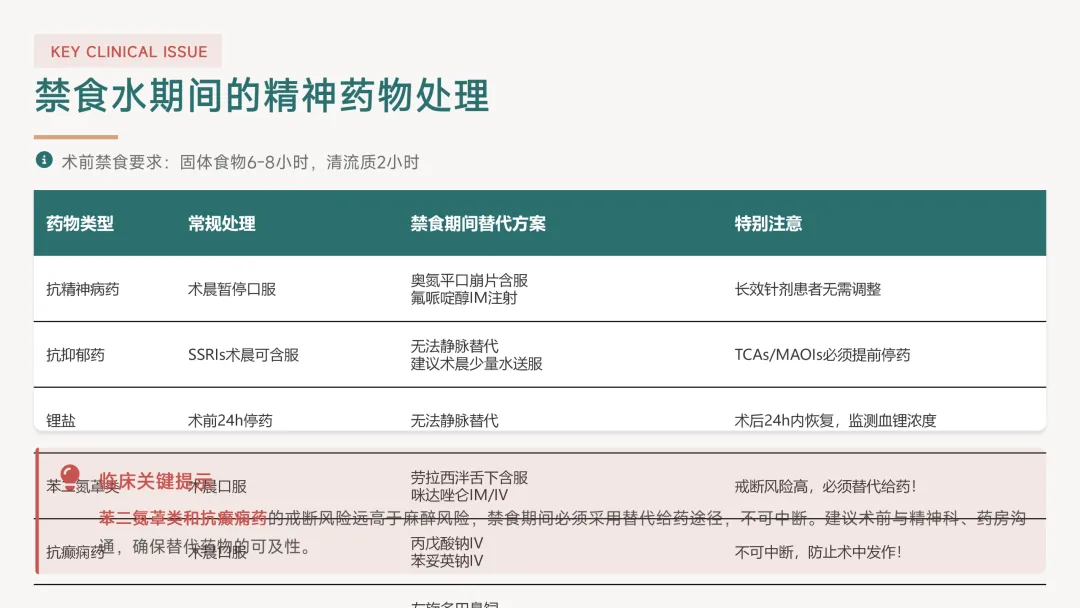1080x608 pixels.
Task: Click the SSRIs术晨可含服 cell
Action: (243, 355)
